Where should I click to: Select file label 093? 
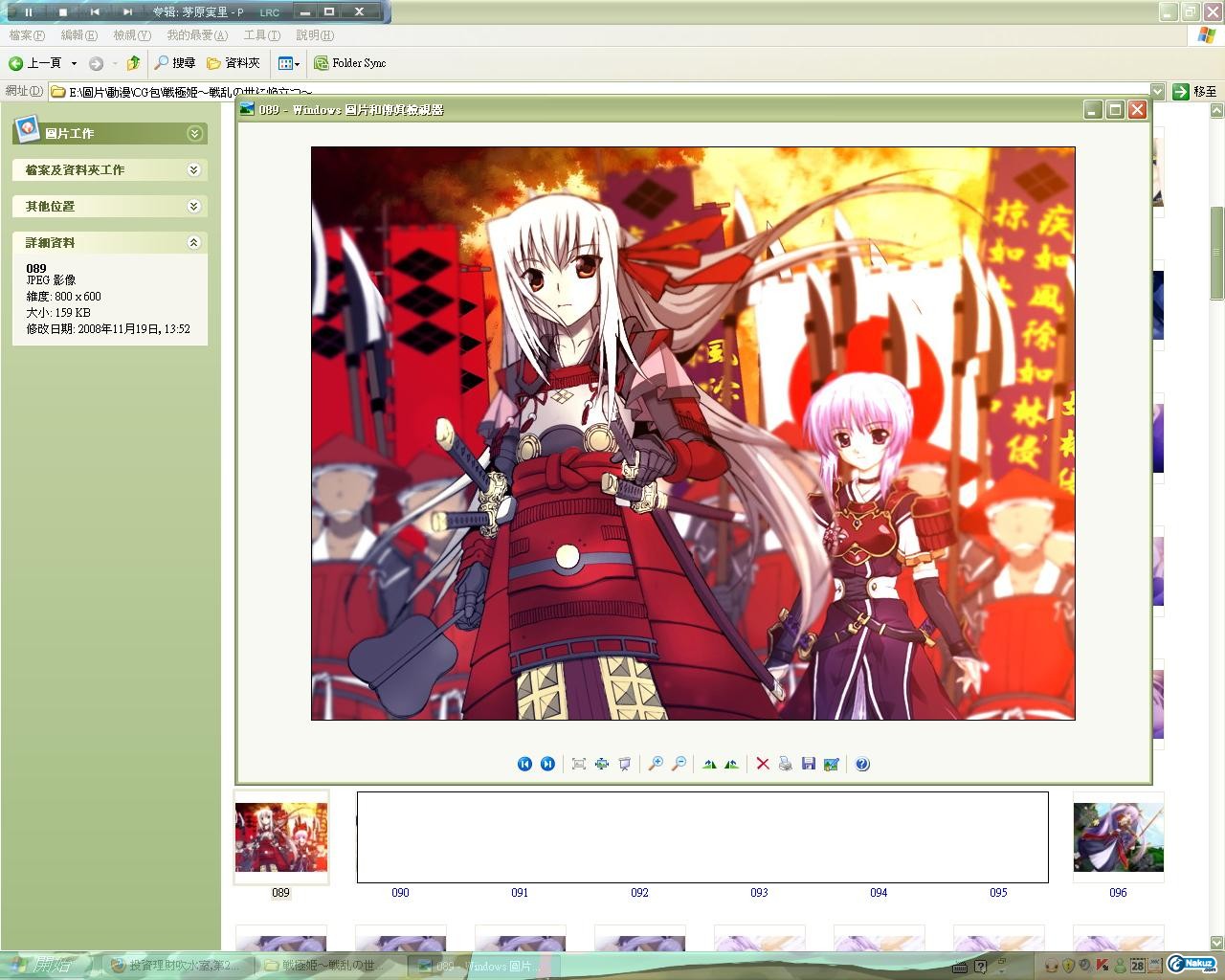(x=759, y=893)
